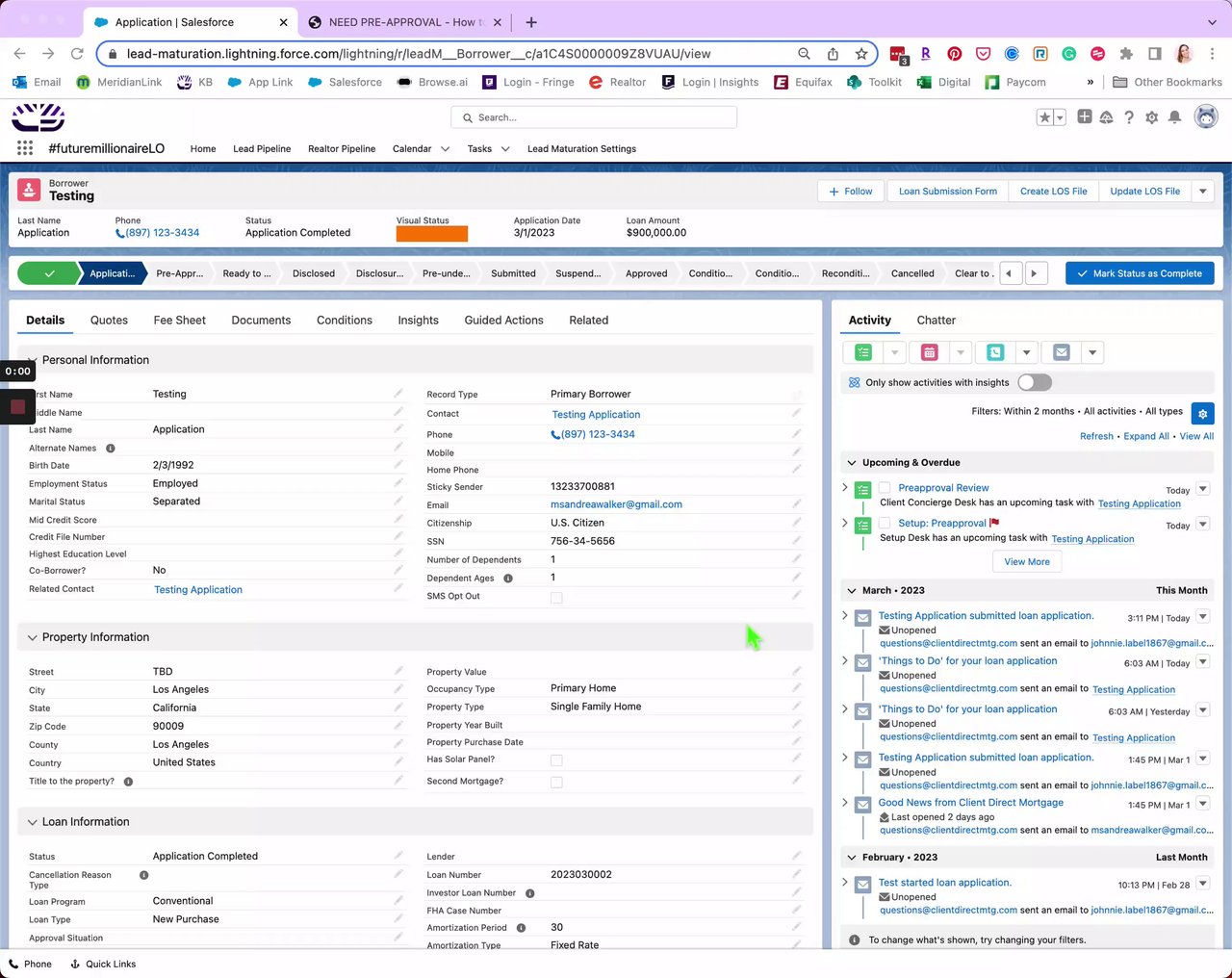This screenshot has height=978, width=1232.
Task: Go back using browser back arrow
Action: (20, 54)
